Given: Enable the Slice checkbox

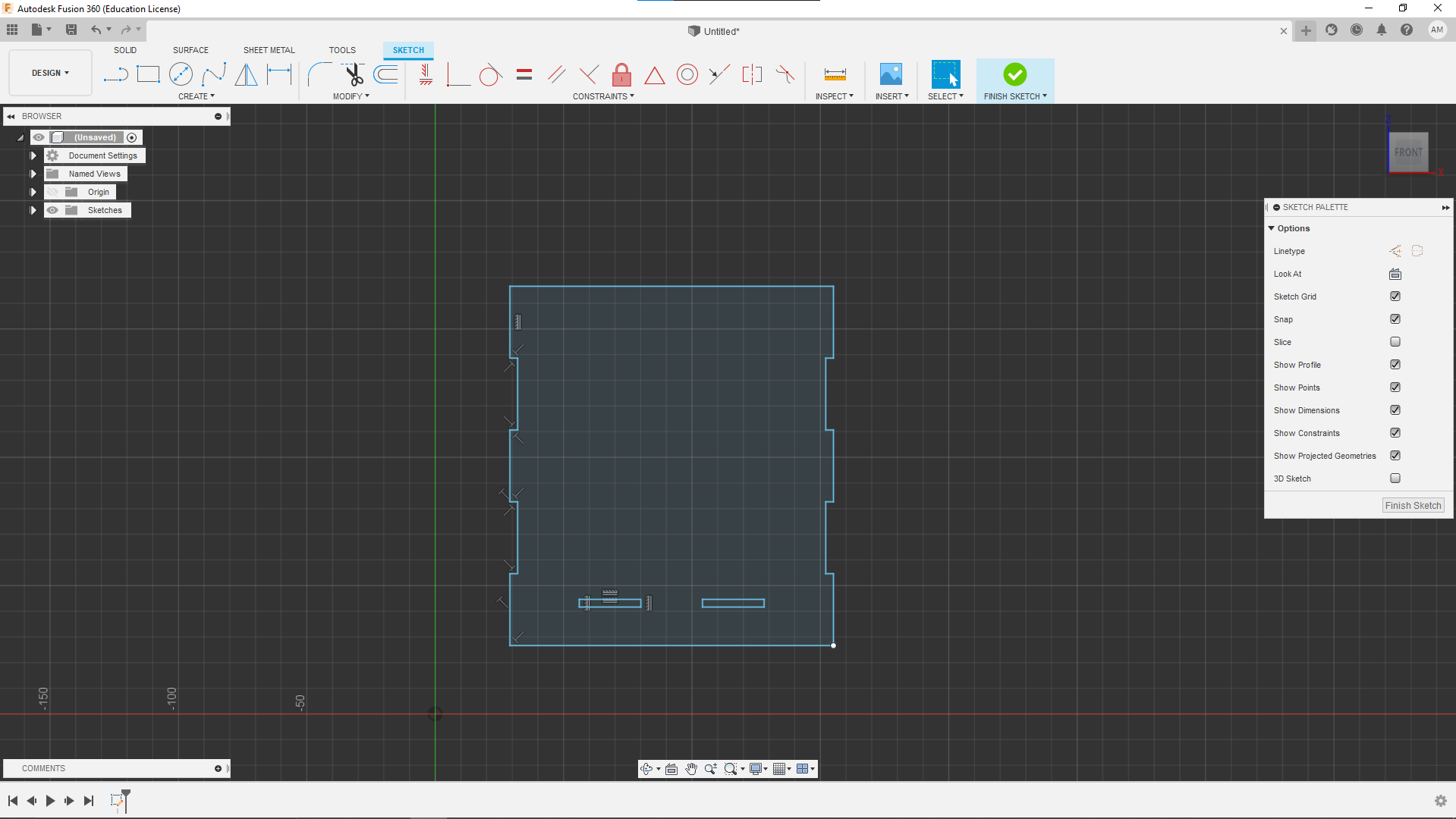Looking at the screenshot, I should point(1395,342).
